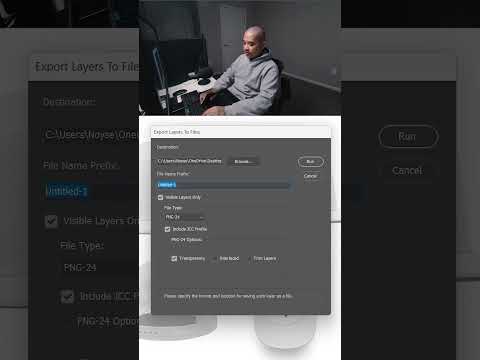The width and height of the screenshot is (480, 360).
Task: Click the video of man at desk
Action: 240,58
